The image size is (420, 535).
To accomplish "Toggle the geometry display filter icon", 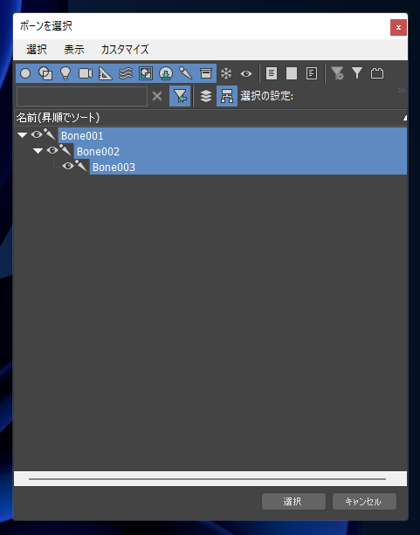I will pos(25,73).
